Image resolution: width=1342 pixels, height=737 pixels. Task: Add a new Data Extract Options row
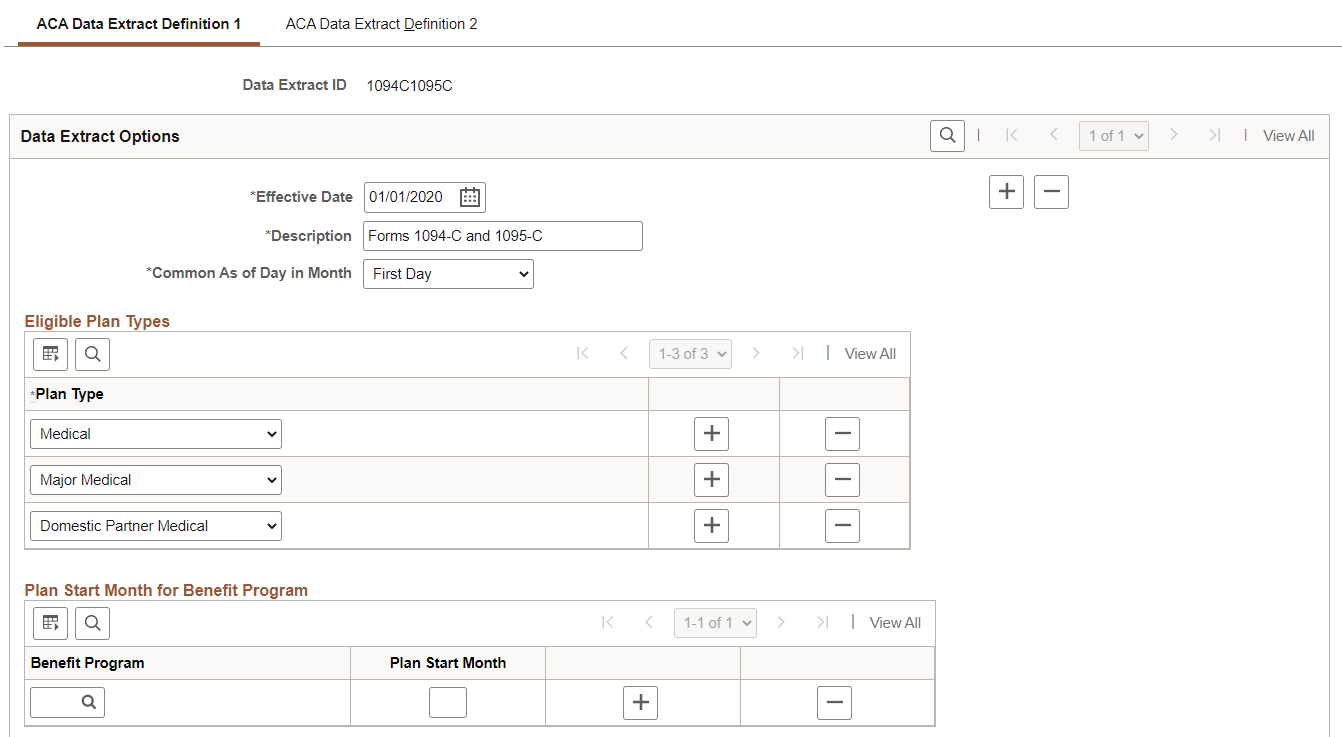coord(1006,191)
